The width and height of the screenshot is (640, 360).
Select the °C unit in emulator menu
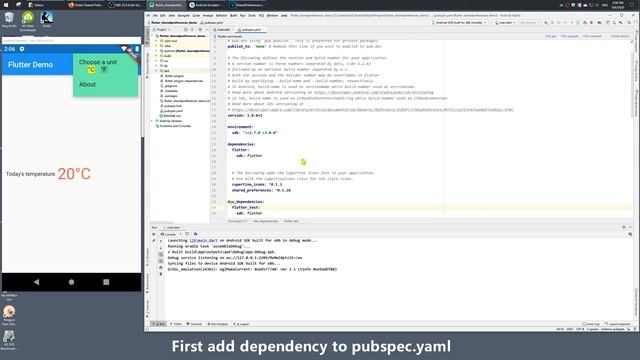[91, 70]
